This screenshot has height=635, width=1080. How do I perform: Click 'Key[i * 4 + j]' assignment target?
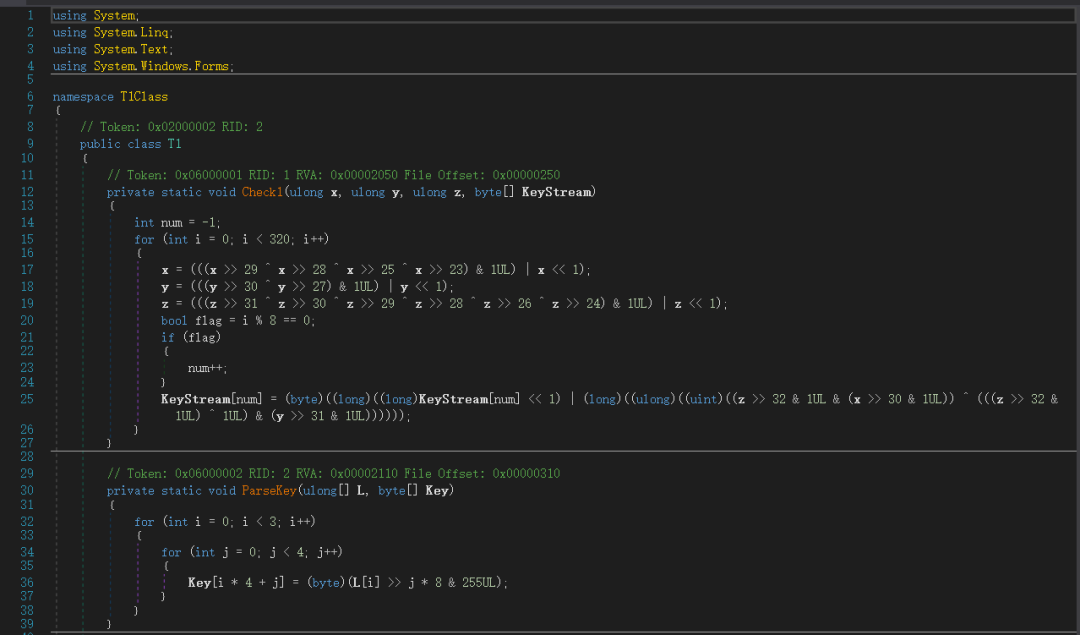point(236,583)
